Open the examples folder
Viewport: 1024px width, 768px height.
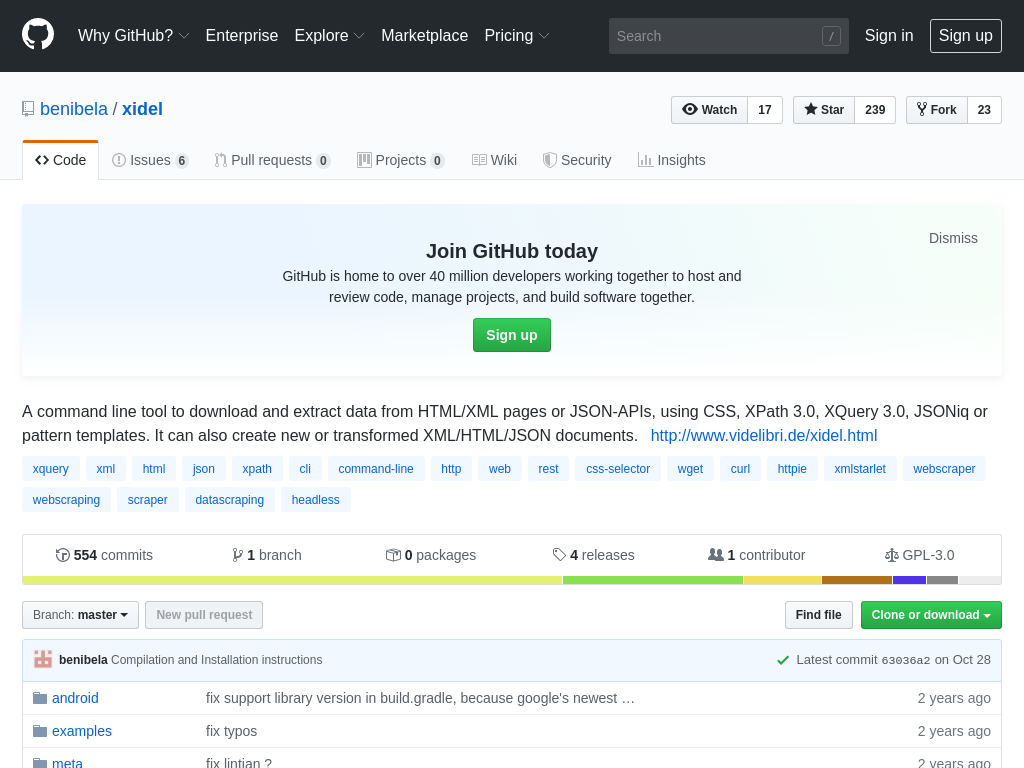[x=81, y=731]
